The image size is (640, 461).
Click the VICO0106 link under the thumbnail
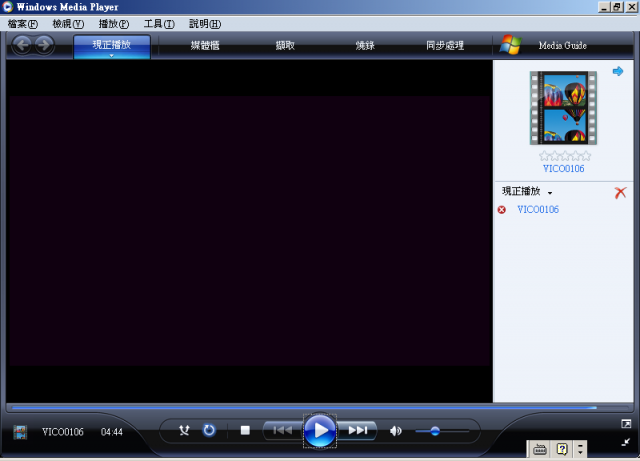(564, 169)
